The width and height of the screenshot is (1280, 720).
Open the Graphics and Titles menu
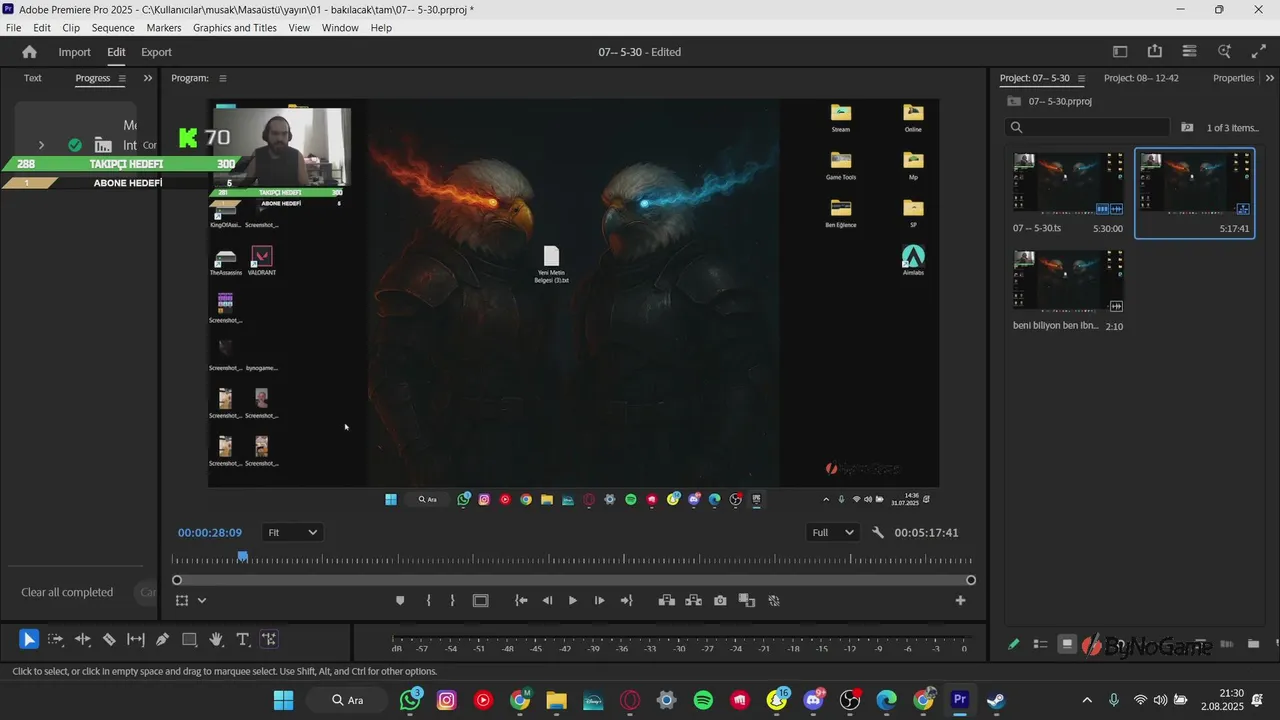point(235,28)
